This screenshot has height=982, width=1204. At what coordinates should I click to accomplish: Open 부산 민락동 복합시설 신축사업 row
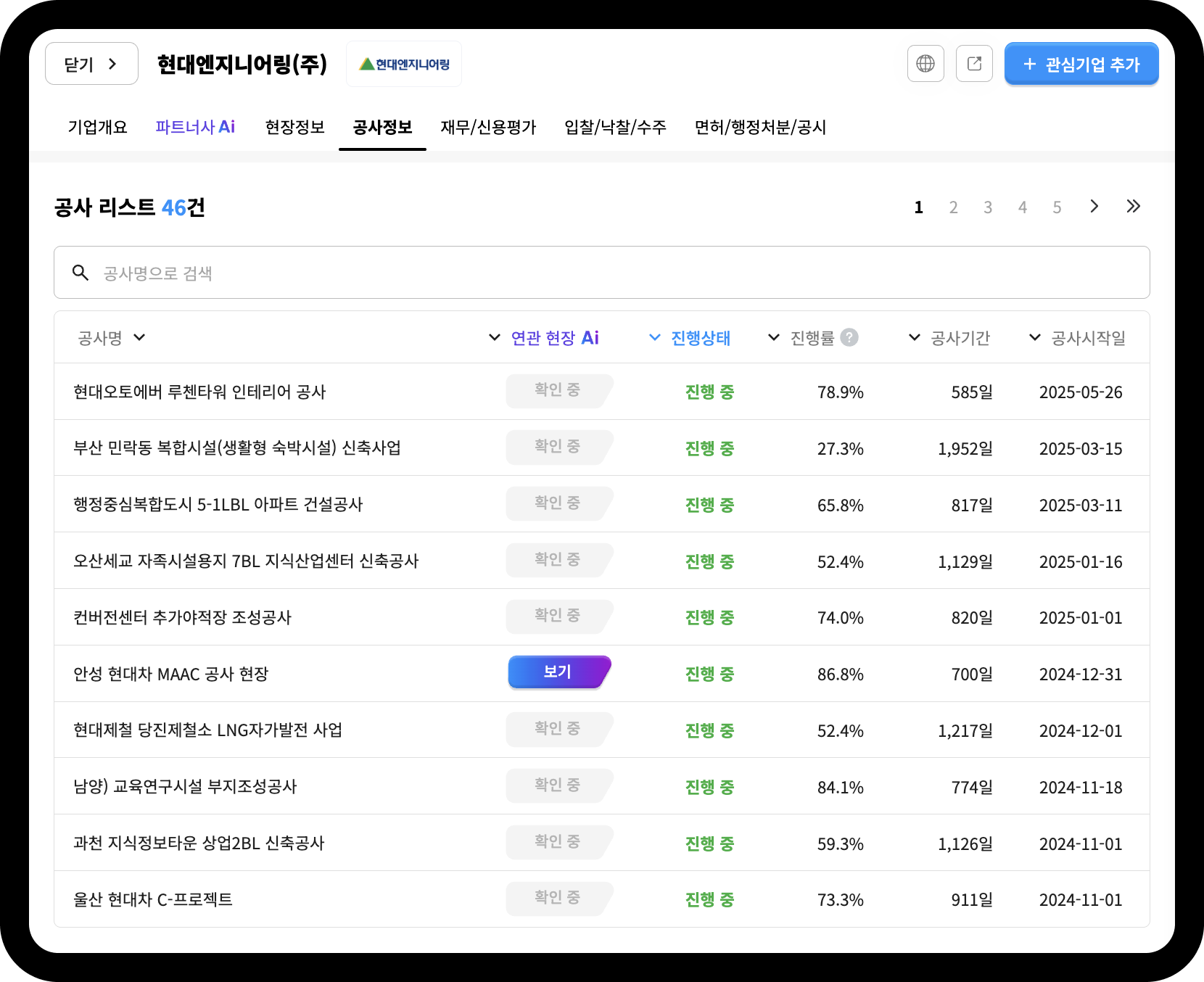pyautogui.click(x=602, y=447)
